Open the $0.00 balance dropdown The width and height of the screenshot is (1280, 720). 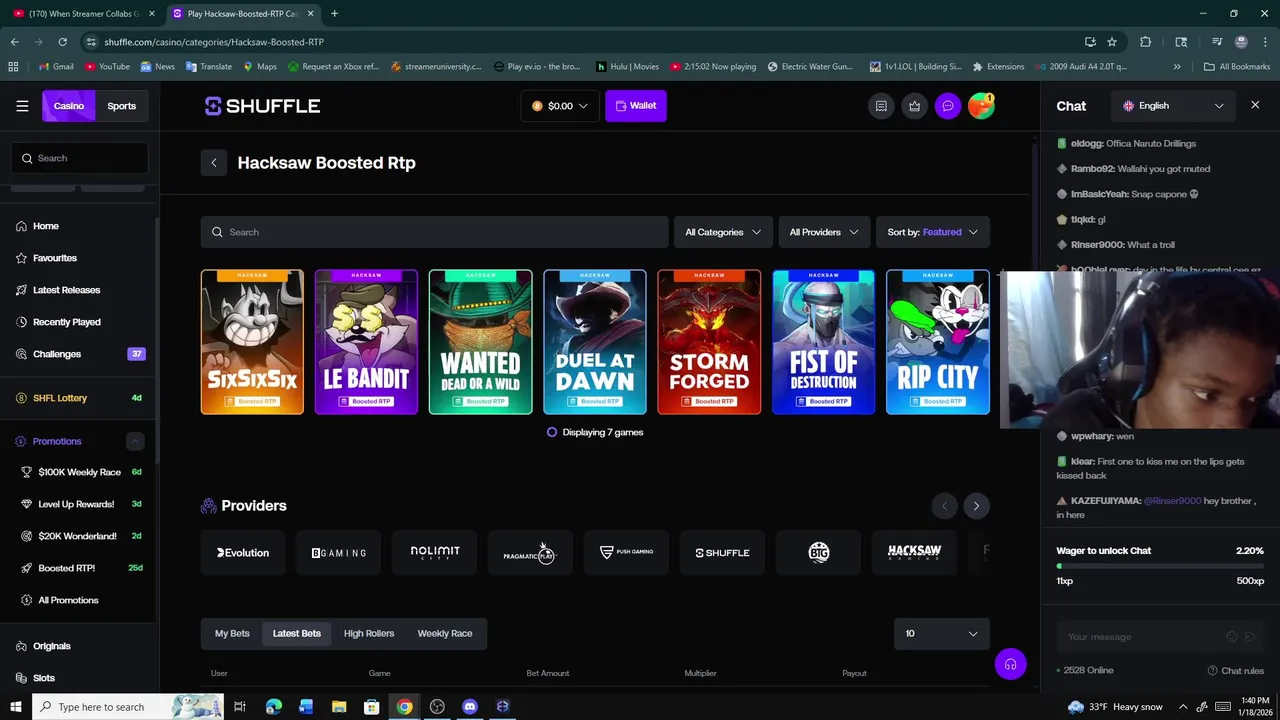tap(560, 106)
